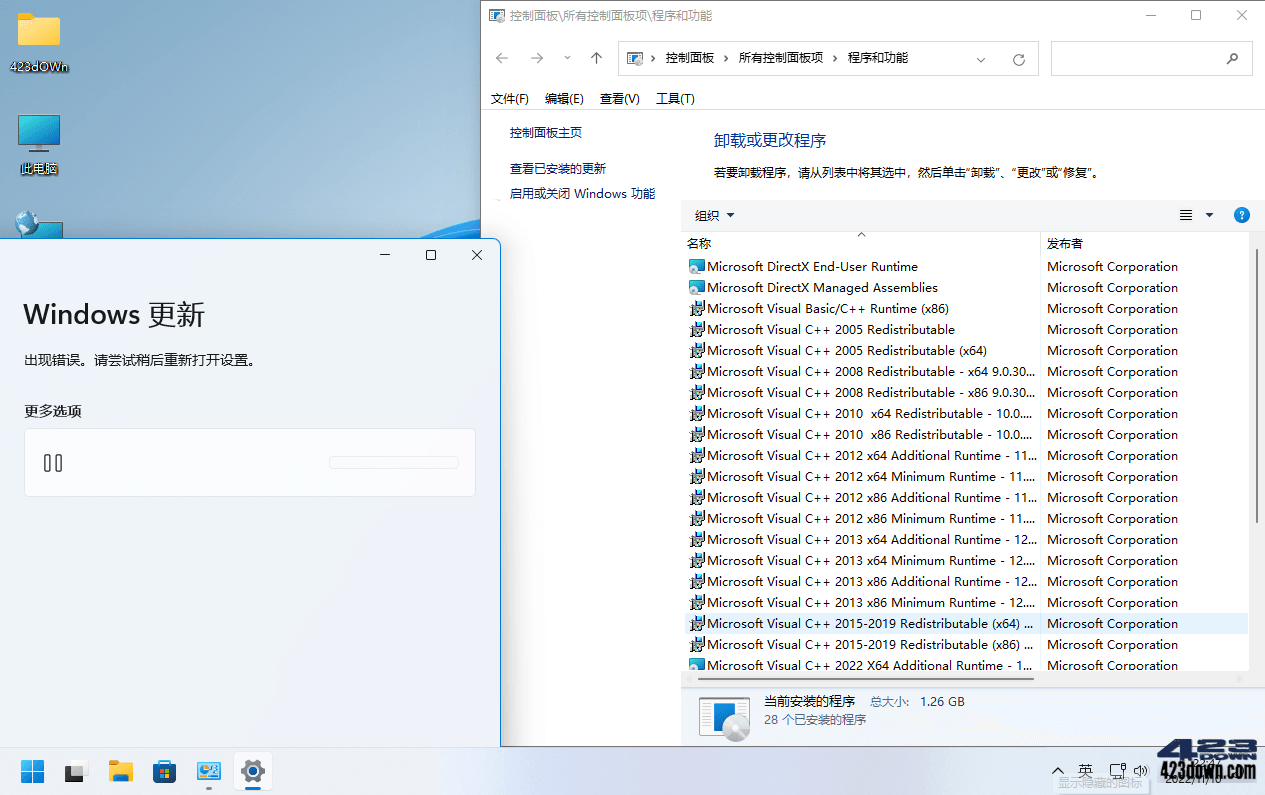The image size is (1265, 795).
Task: Click the refresh icon in address bar
Action: [1018, 58]
